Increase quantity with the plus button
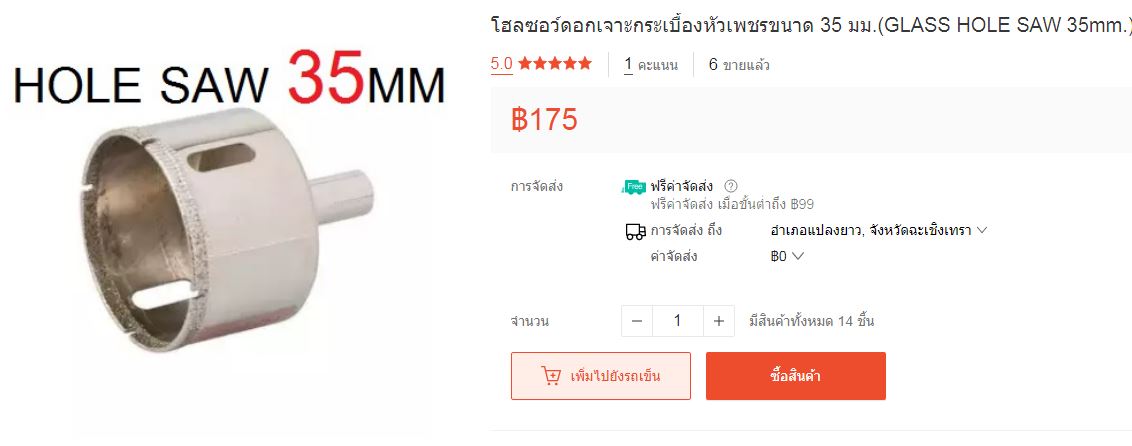The height and width of the screenshot is (446, 1132). [x=718, y=321]
